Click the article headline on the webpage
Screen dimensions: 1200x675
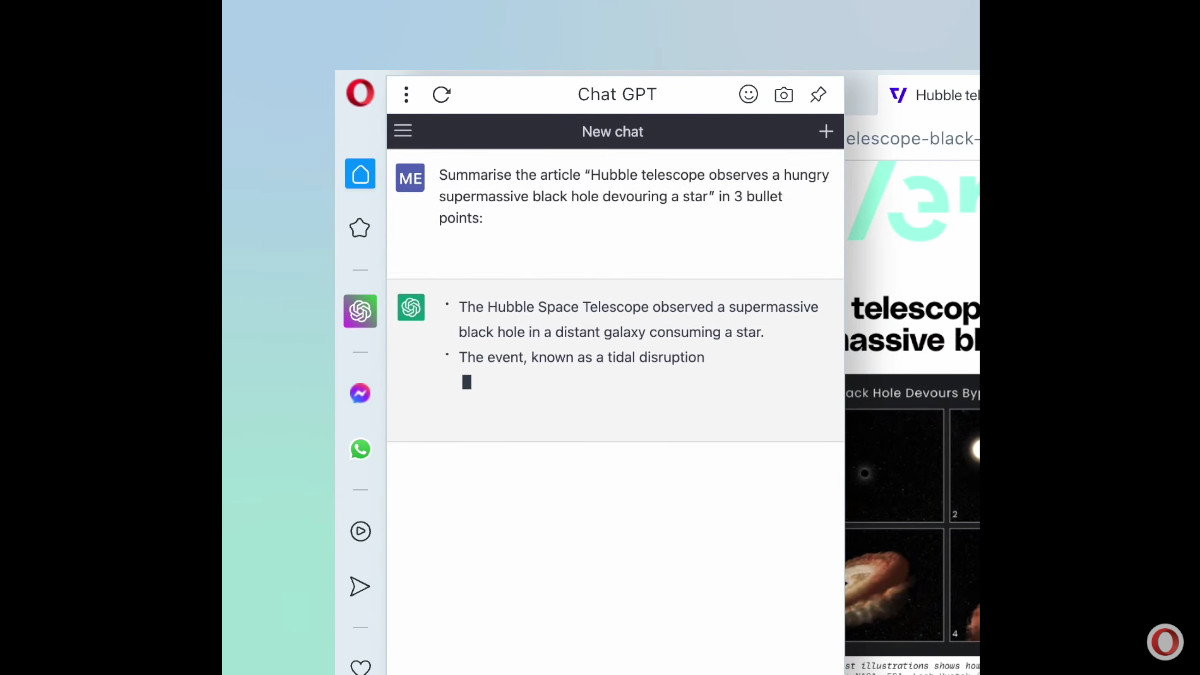tap(912, 323)
